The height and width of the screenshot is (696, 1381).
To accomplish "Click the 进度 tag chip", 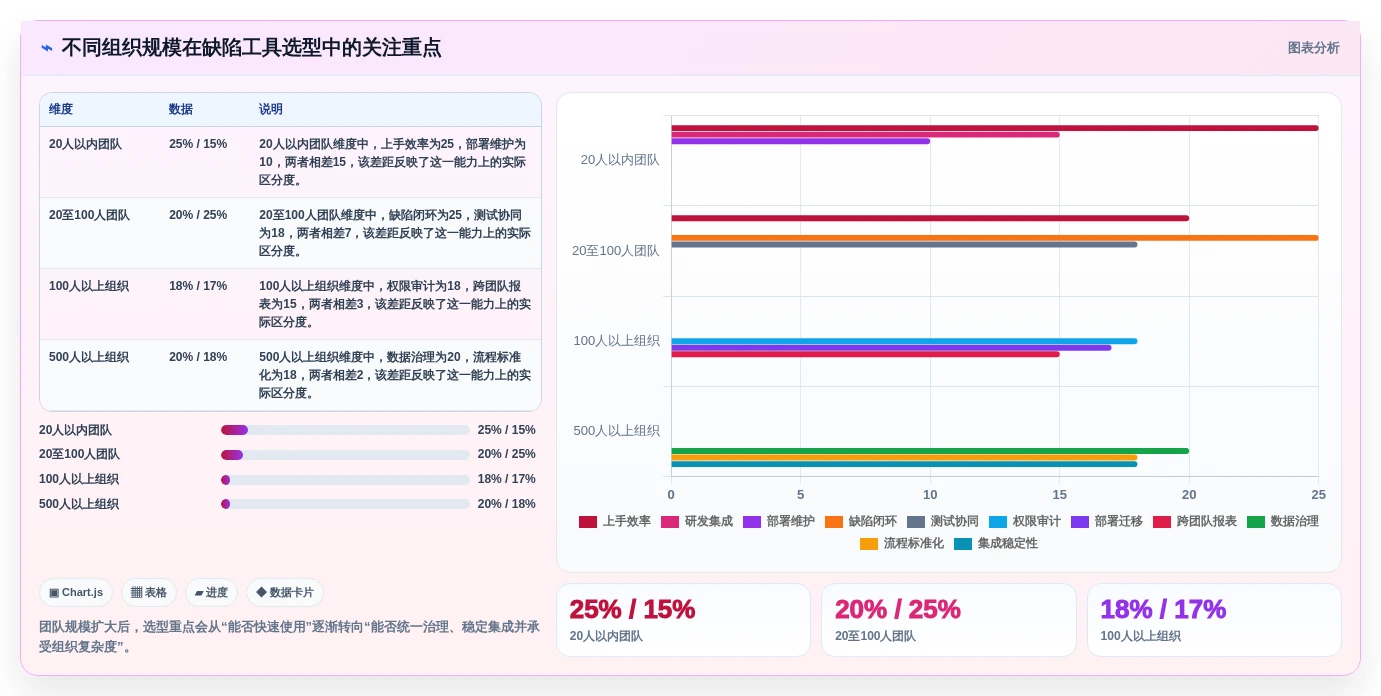I will coord(211,593).
